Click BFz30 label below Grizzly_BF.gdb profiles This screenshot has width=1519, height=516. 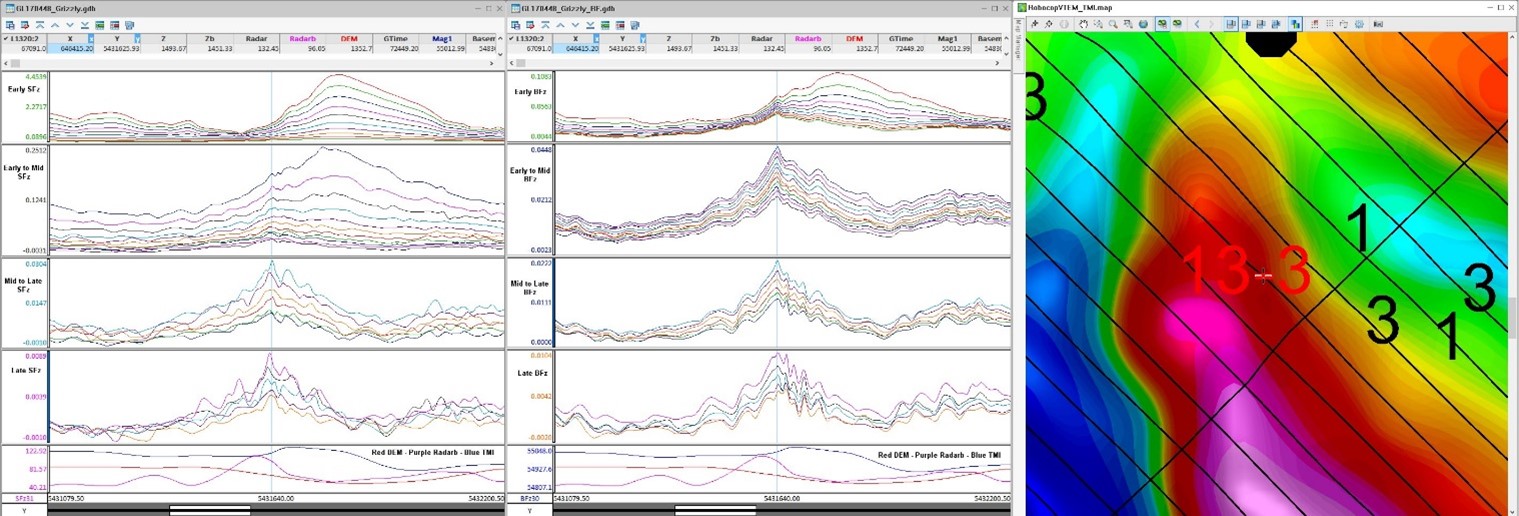(531, 497)
